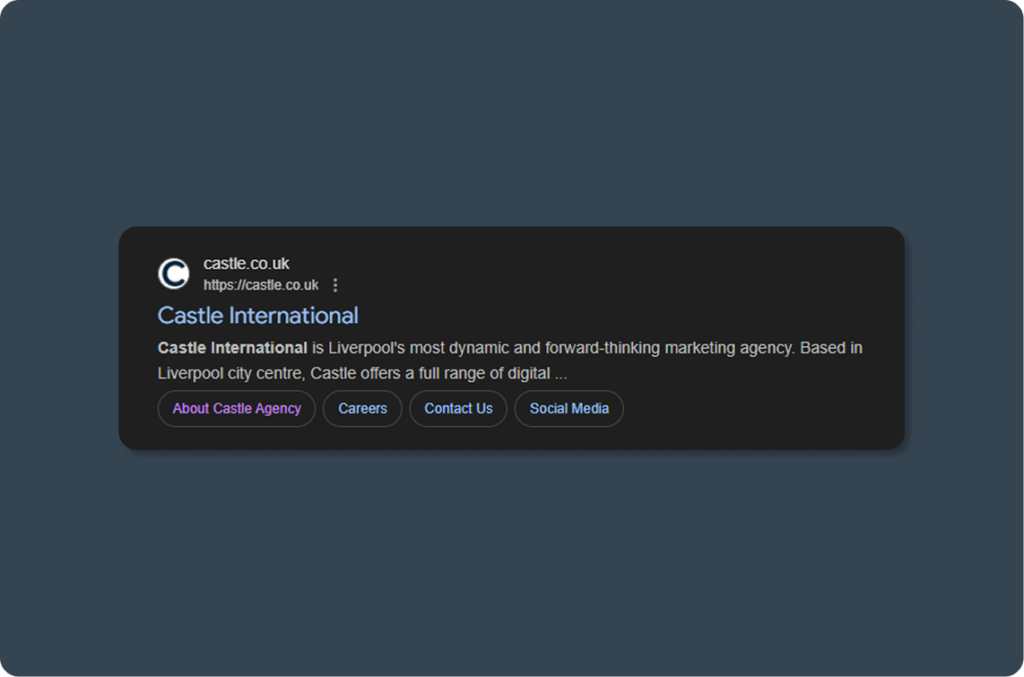This screenshot has width=1024, height=677.
Task: Click the Castle circular favicon logo
Action: click(173, 274)
